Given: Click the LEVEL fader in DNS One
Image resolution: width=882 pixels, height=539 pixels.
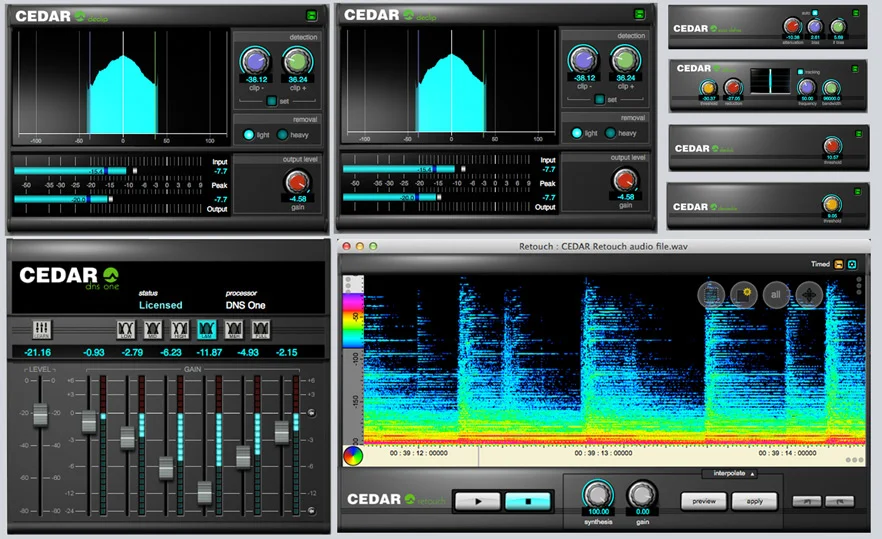Looking at the screenshot, I should point(40,415).
